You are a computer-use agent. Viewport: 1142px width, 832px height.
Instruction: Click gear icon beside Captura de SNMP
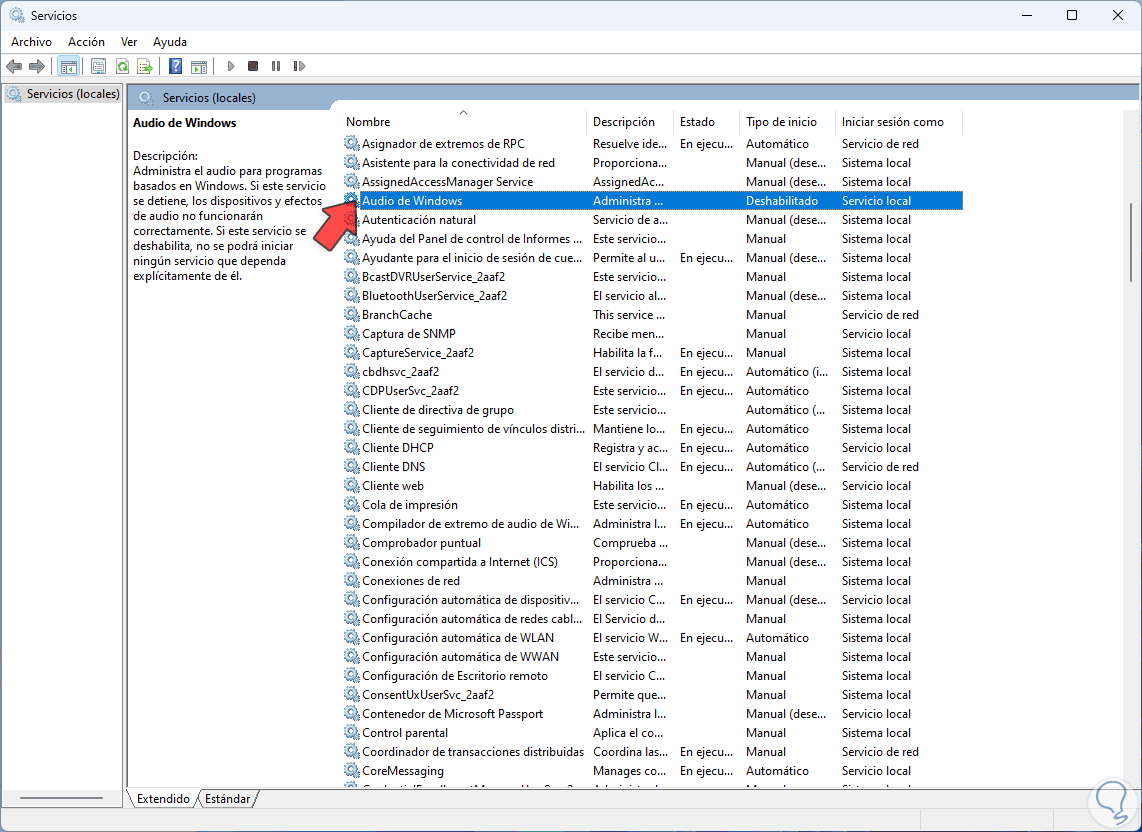[x=352, y=334]
